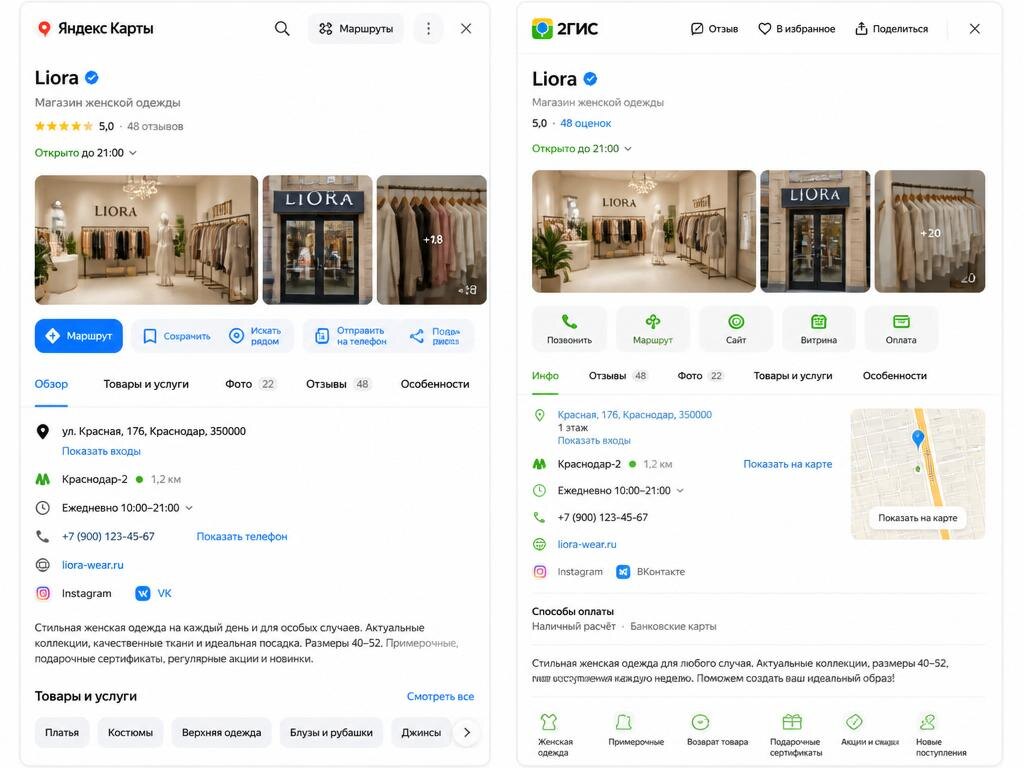This screenshot has height=768, width=1024.
Task: Click the 48 оценок link in 2GIS
Action: point(585,123)
